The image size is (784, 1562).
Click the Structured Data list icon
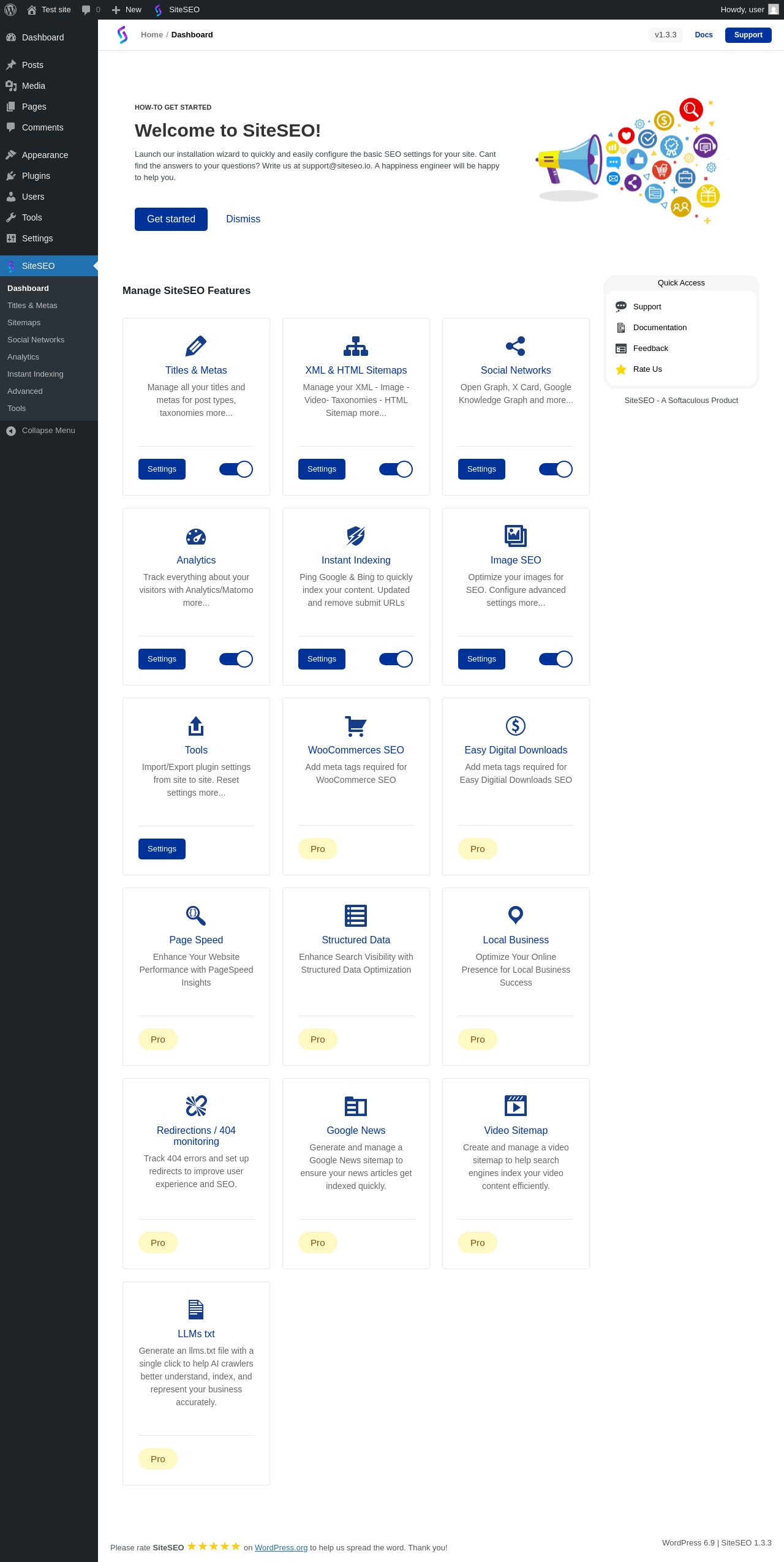pos(356,916)
